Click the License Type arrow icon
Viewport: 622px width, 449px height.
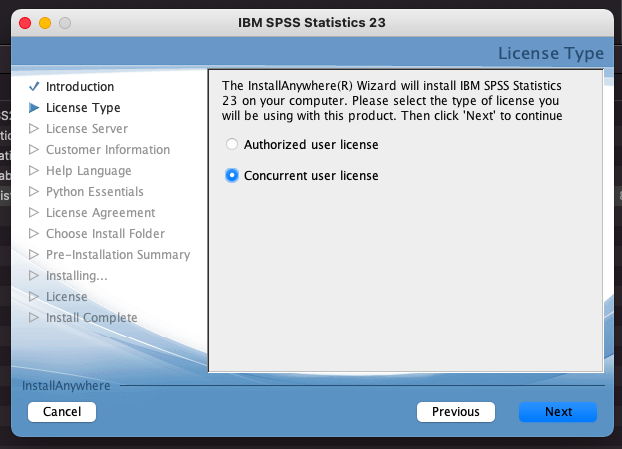34,107
